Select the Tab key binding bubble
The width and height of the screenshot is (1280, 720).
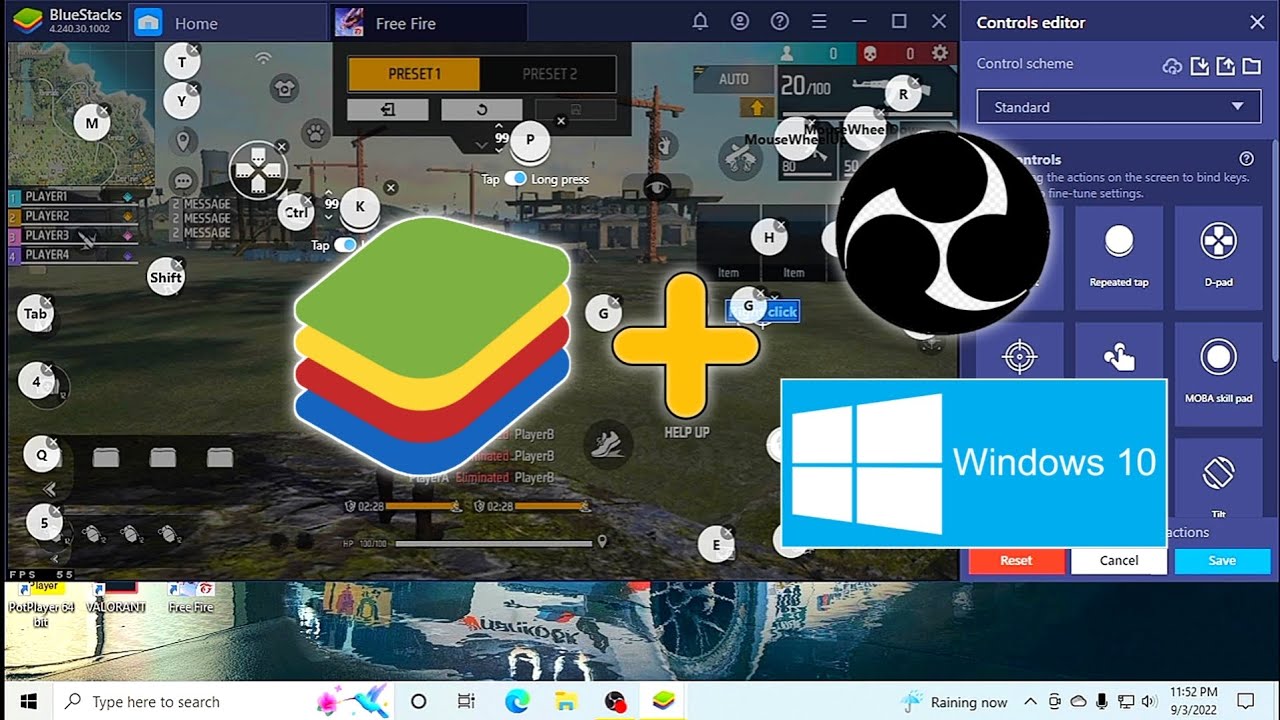pos(35,314)
